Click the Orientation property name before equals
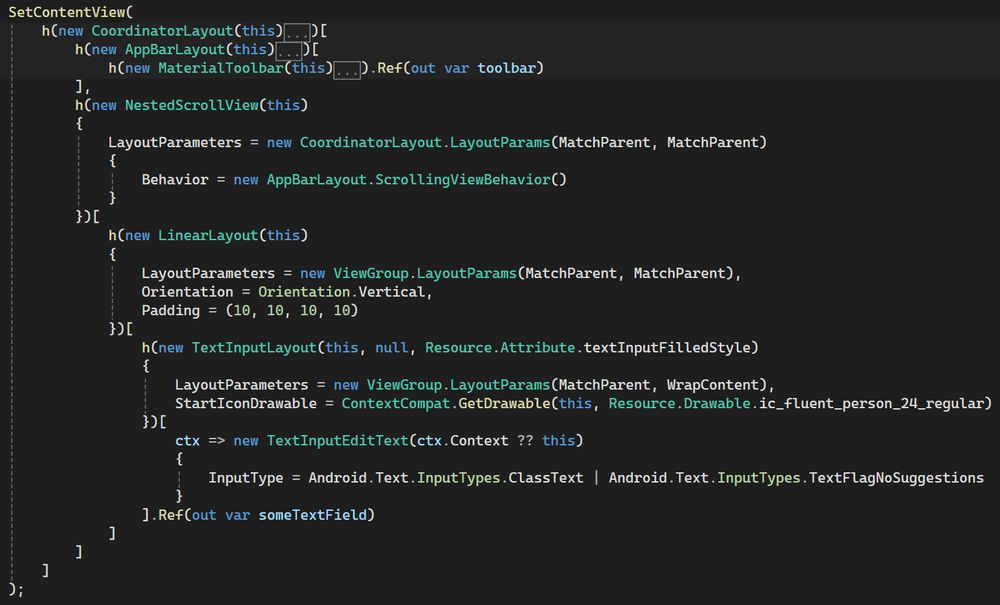 [x=188, y=292]
